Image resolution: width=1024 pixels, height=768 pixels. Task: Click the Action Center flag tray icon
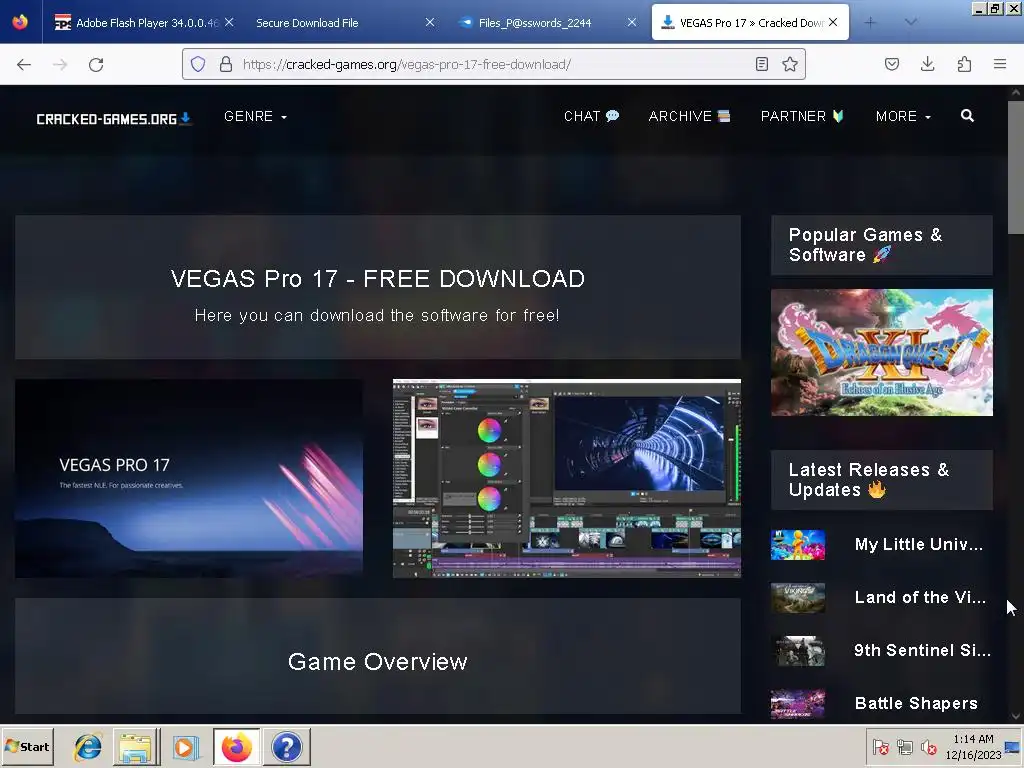pos(880,747)
